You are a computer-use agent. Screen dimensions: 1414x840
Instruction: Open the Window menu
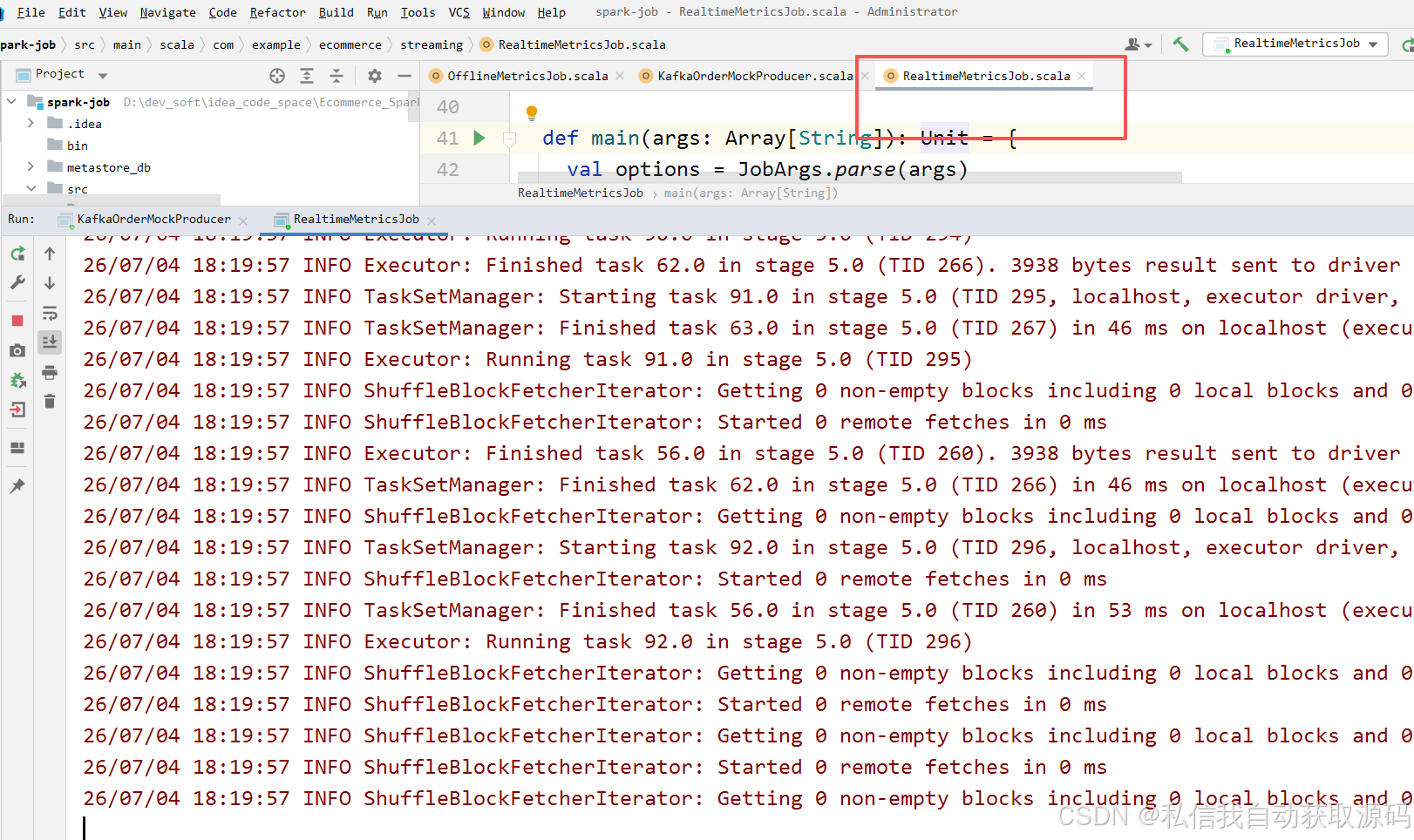[x=504, y=12]
